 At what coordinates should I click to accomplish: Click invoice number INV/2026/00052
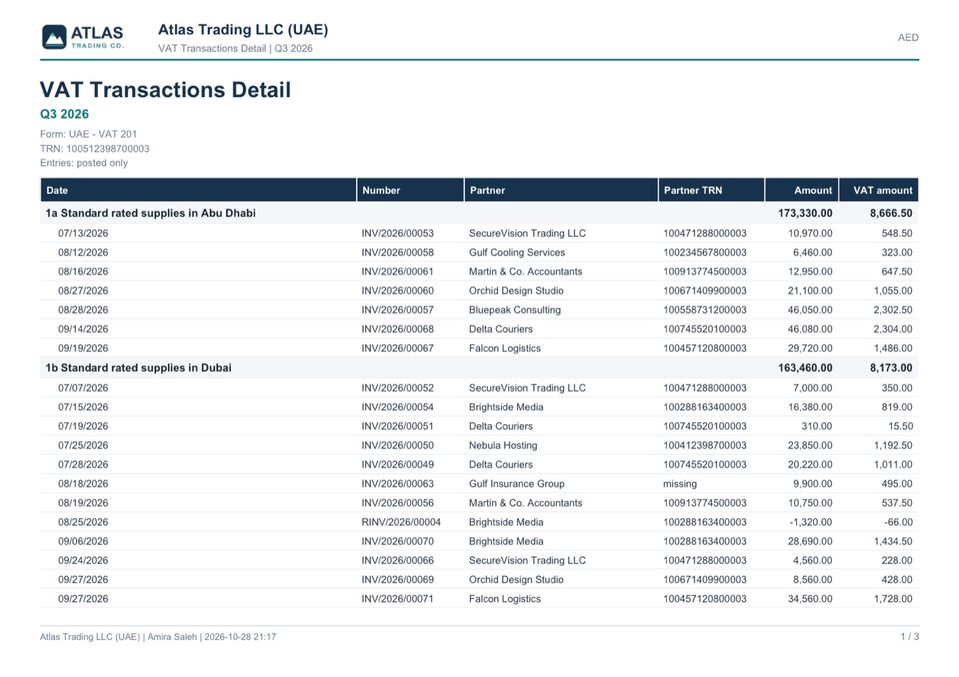coord(398,388)
